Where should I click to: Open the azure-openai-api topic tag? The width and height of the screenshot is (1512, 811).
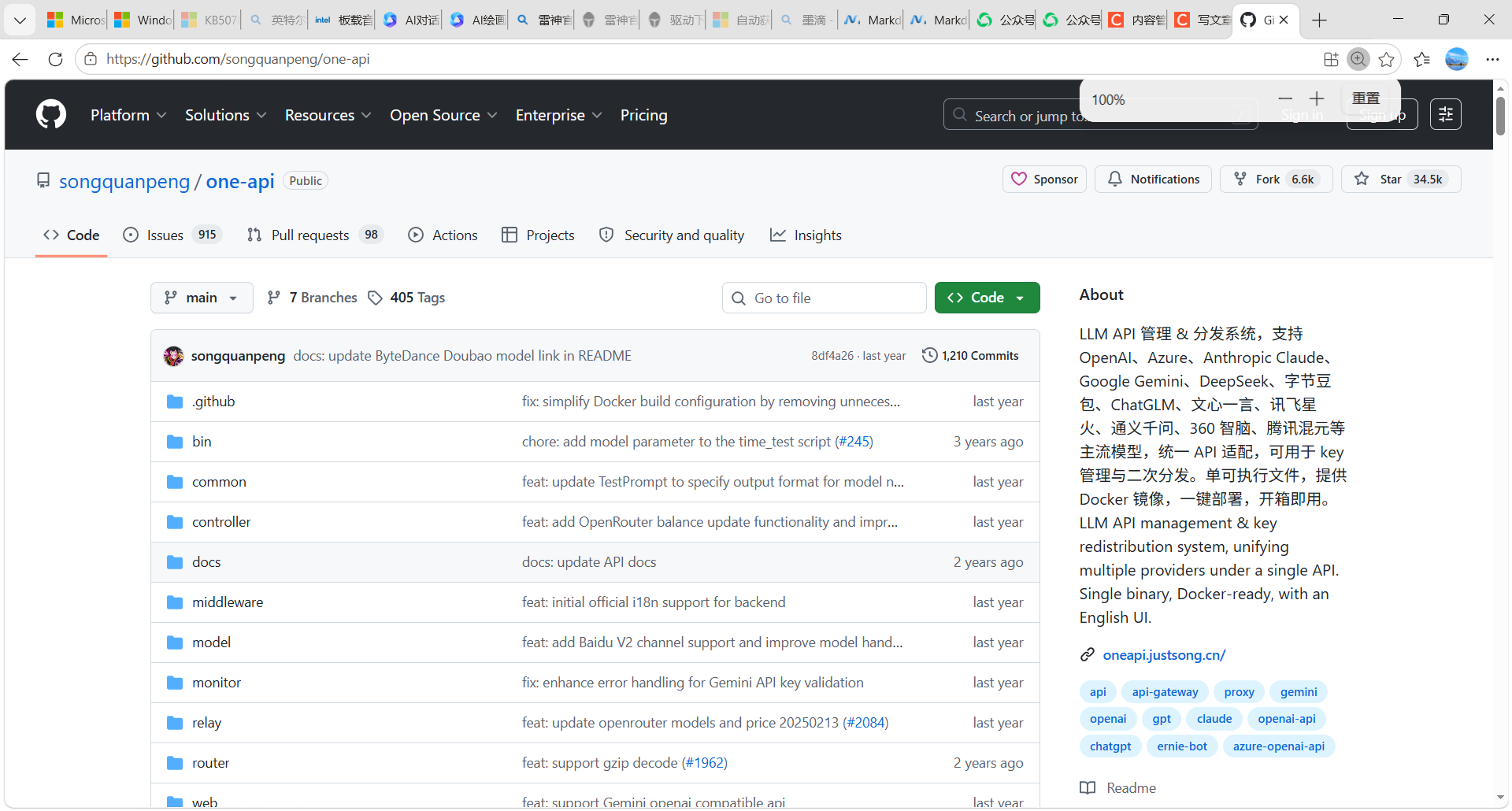point(1279,746)
